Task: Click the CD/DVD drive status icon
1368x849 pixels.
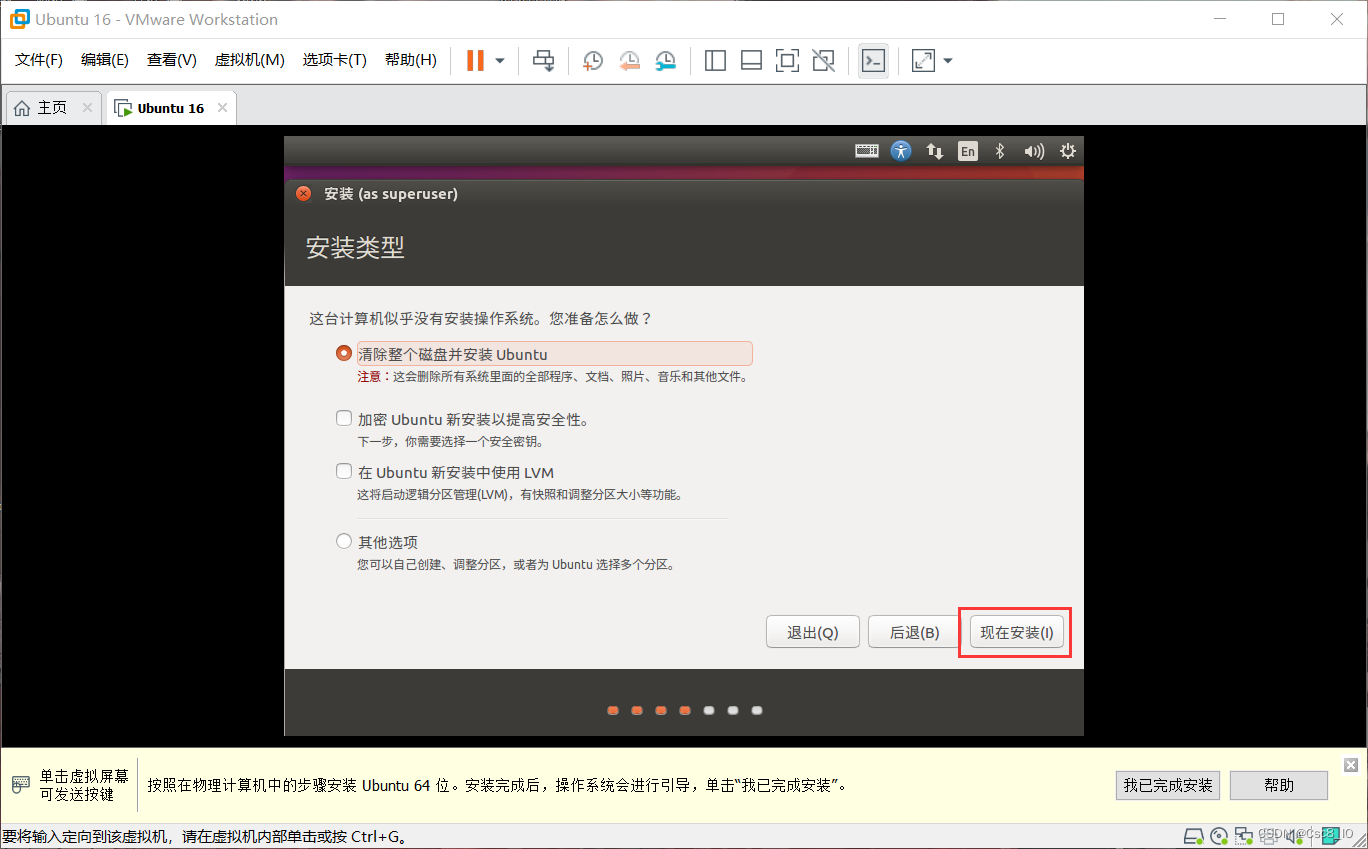Action: [1218, 835]
